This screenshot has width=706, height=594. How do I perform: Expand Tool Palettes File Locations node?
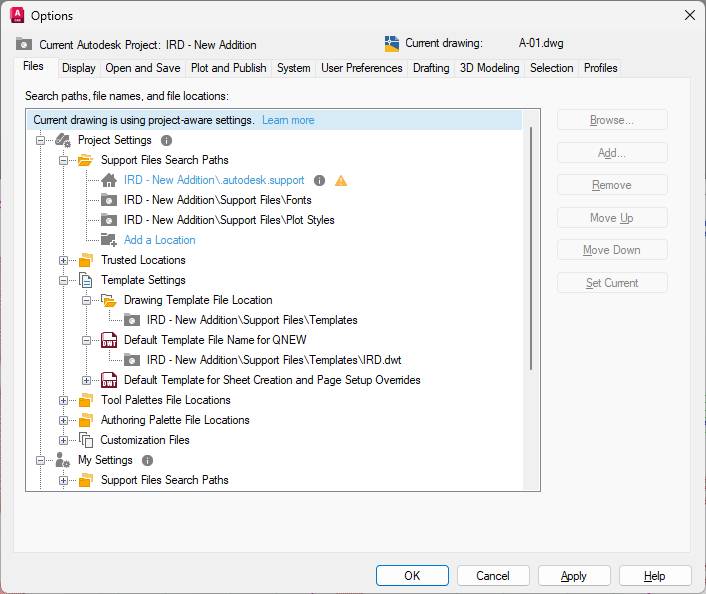(x=63, y=400)
